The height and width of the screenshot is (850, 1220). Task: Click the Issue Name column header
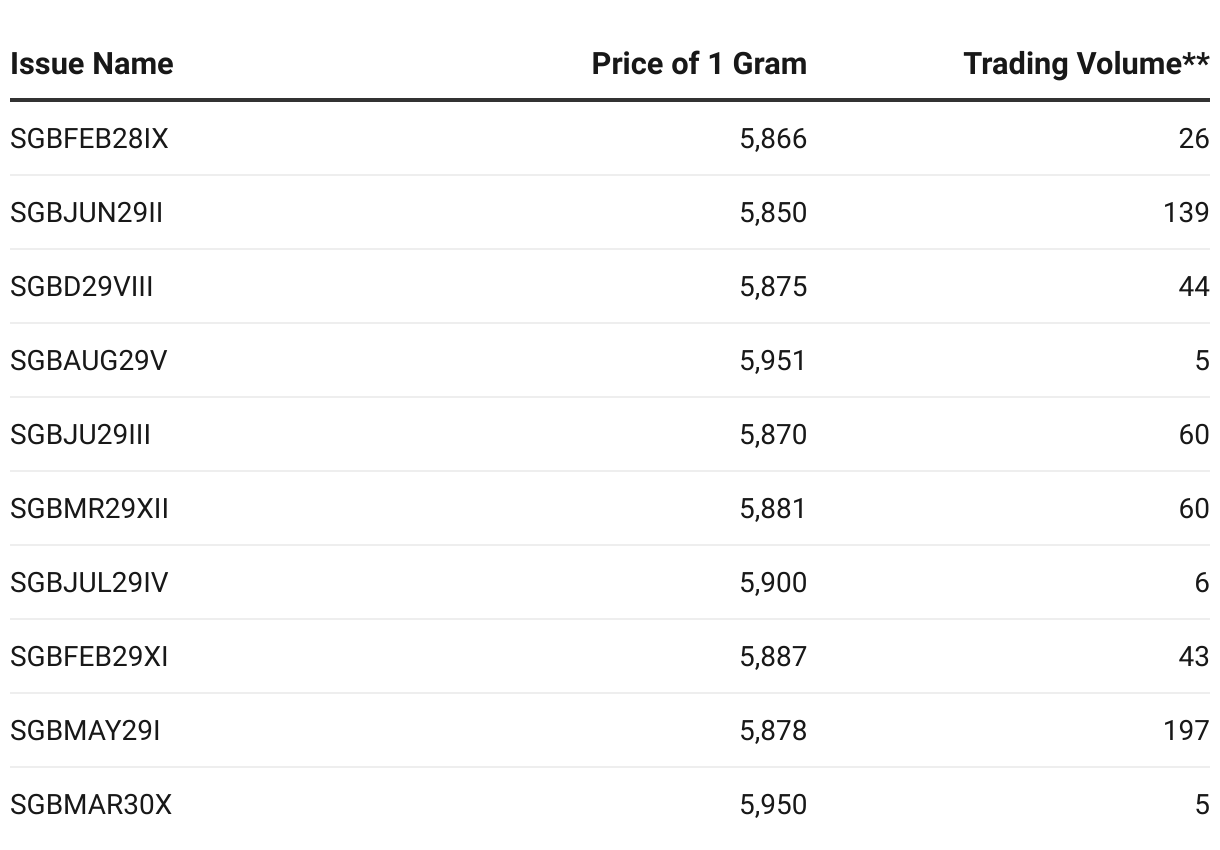(x=92, y=64)
